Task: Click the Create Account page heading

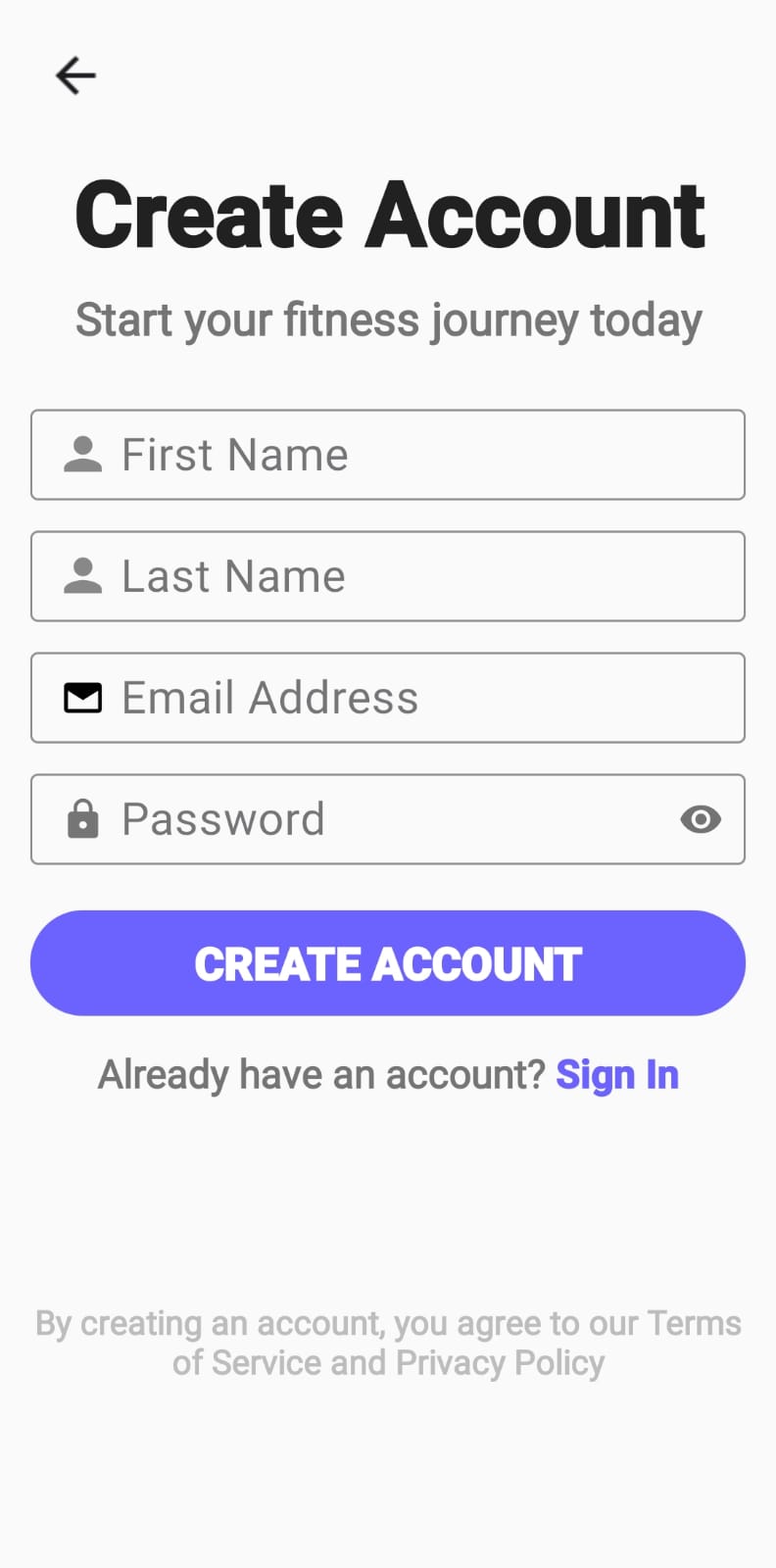Action: click(389, 216)
